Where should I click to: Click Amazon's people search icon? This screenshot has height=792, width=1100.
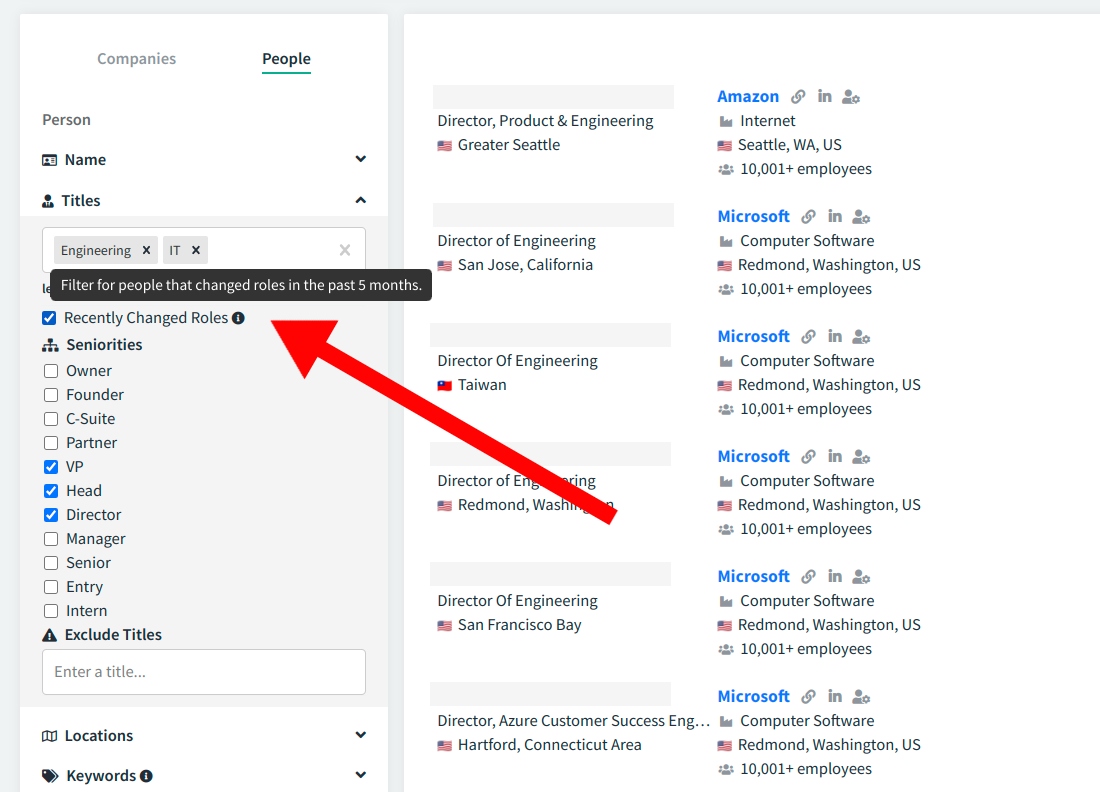coord(851,97)
